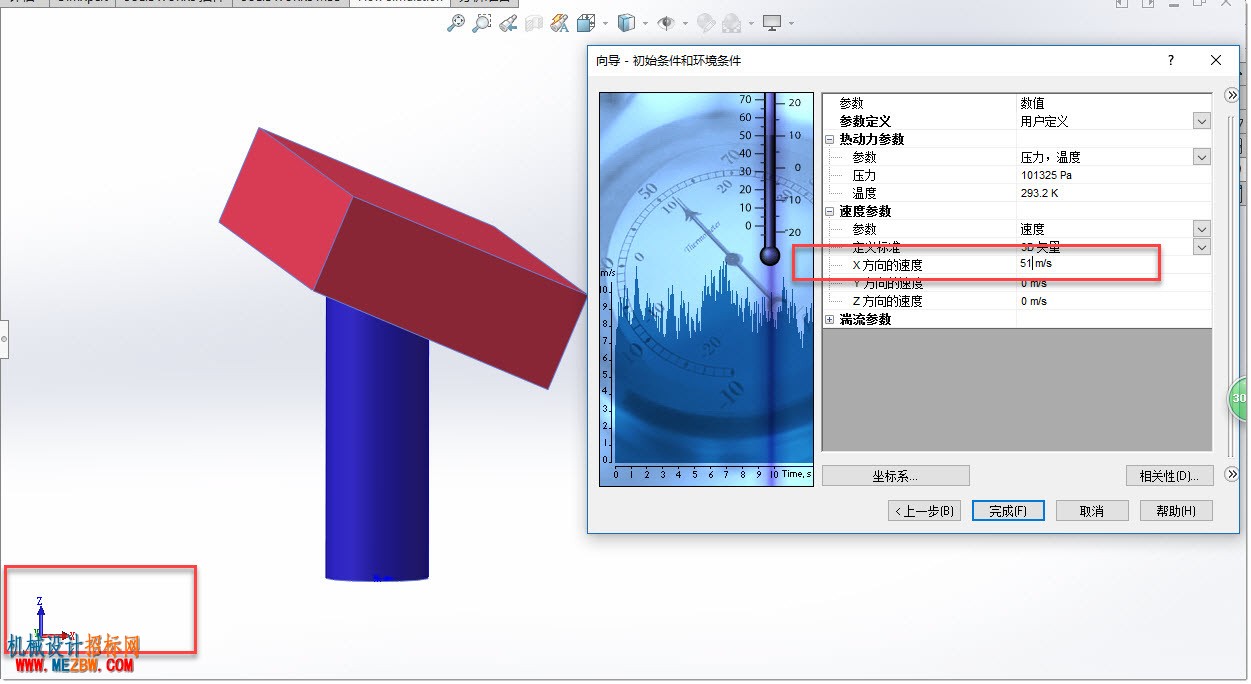Click the 完成(F) finish button
1251x684 pixels.
(1008, 511)
